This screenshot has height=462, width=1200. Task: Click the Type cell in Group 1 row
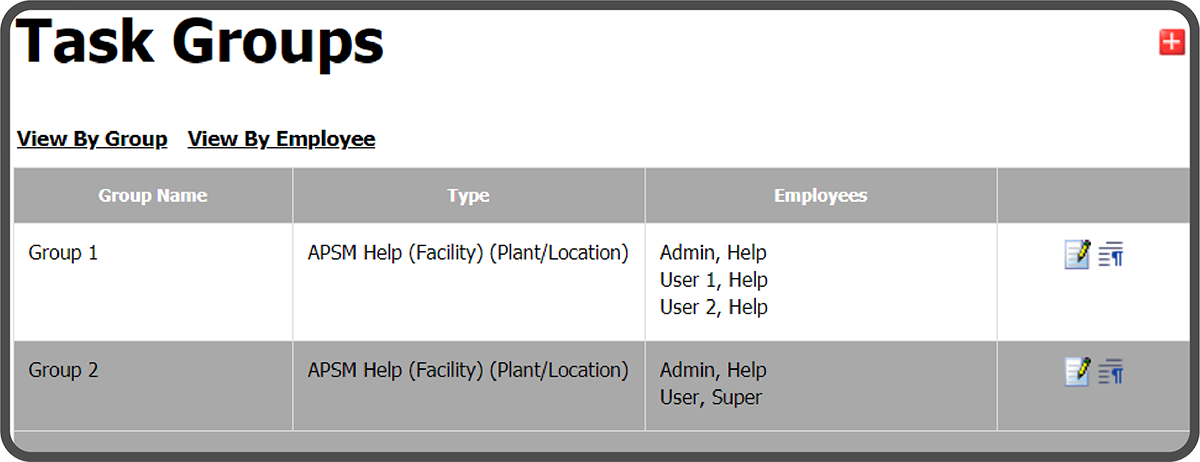[x=469, y=281]
